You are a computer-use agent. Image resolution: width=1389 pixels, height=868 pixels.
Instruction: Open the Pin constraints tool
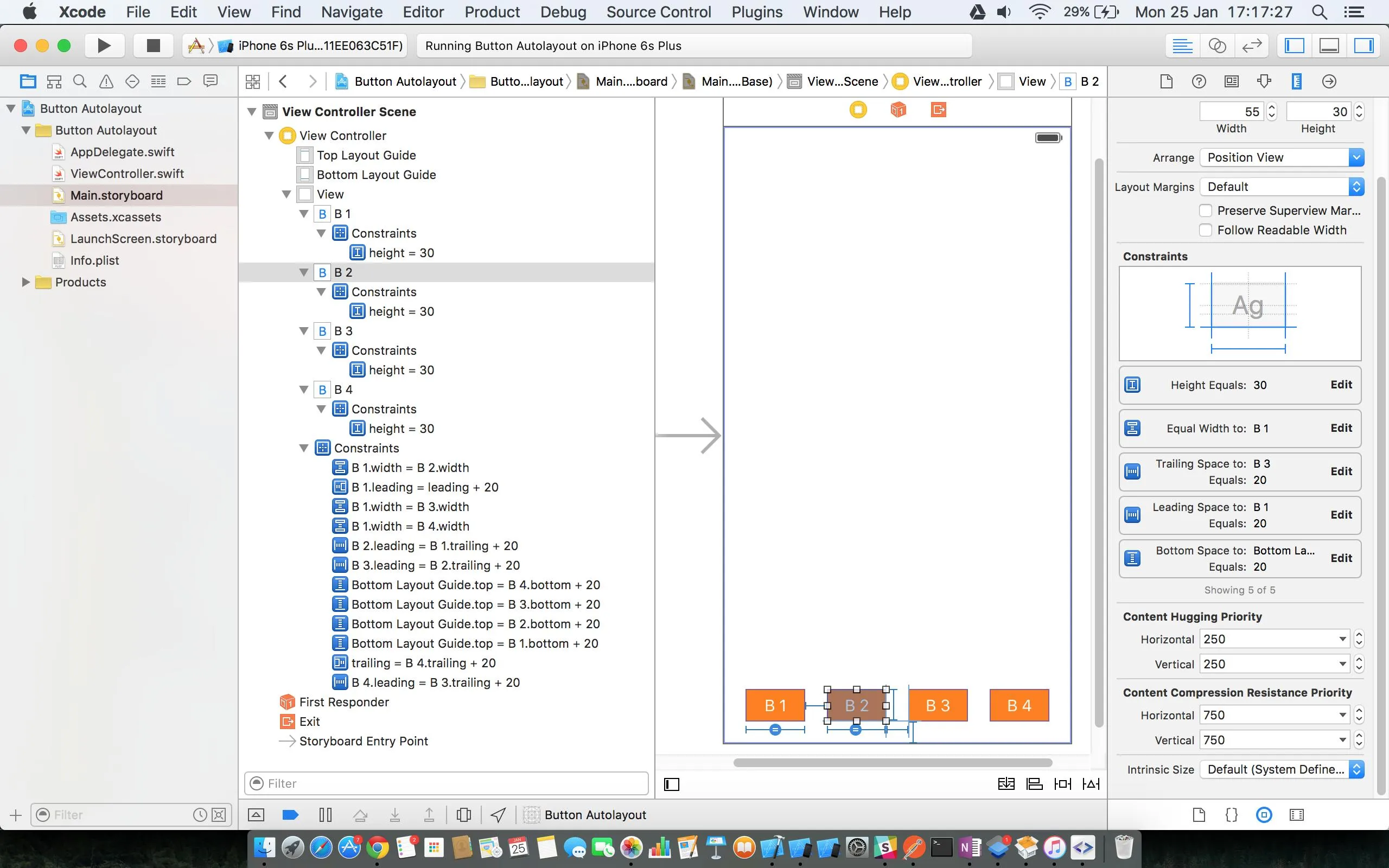[x=1062, y=783]
